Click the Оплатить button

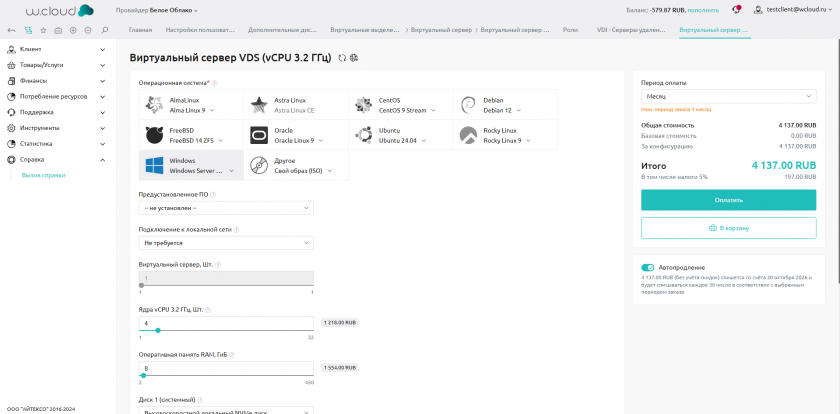click(x=729, y=200)
